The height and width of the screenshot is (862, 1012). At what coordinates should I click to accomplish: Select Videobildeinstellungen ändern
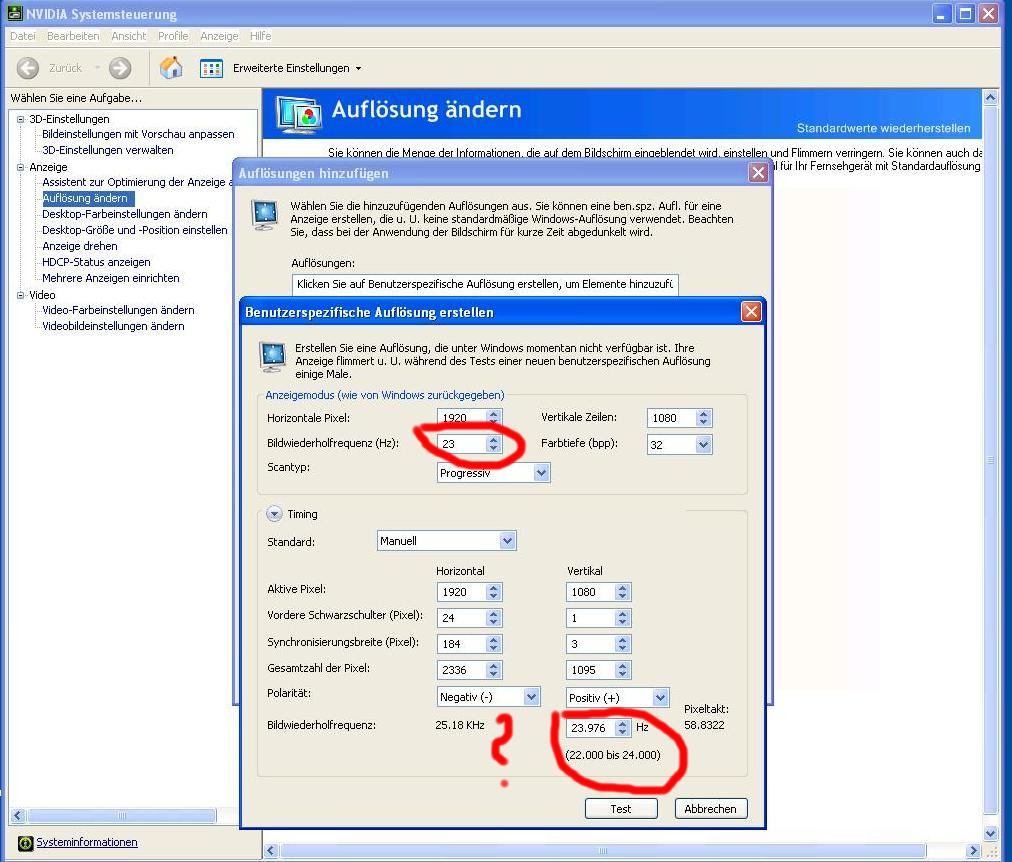pos(113,326)
